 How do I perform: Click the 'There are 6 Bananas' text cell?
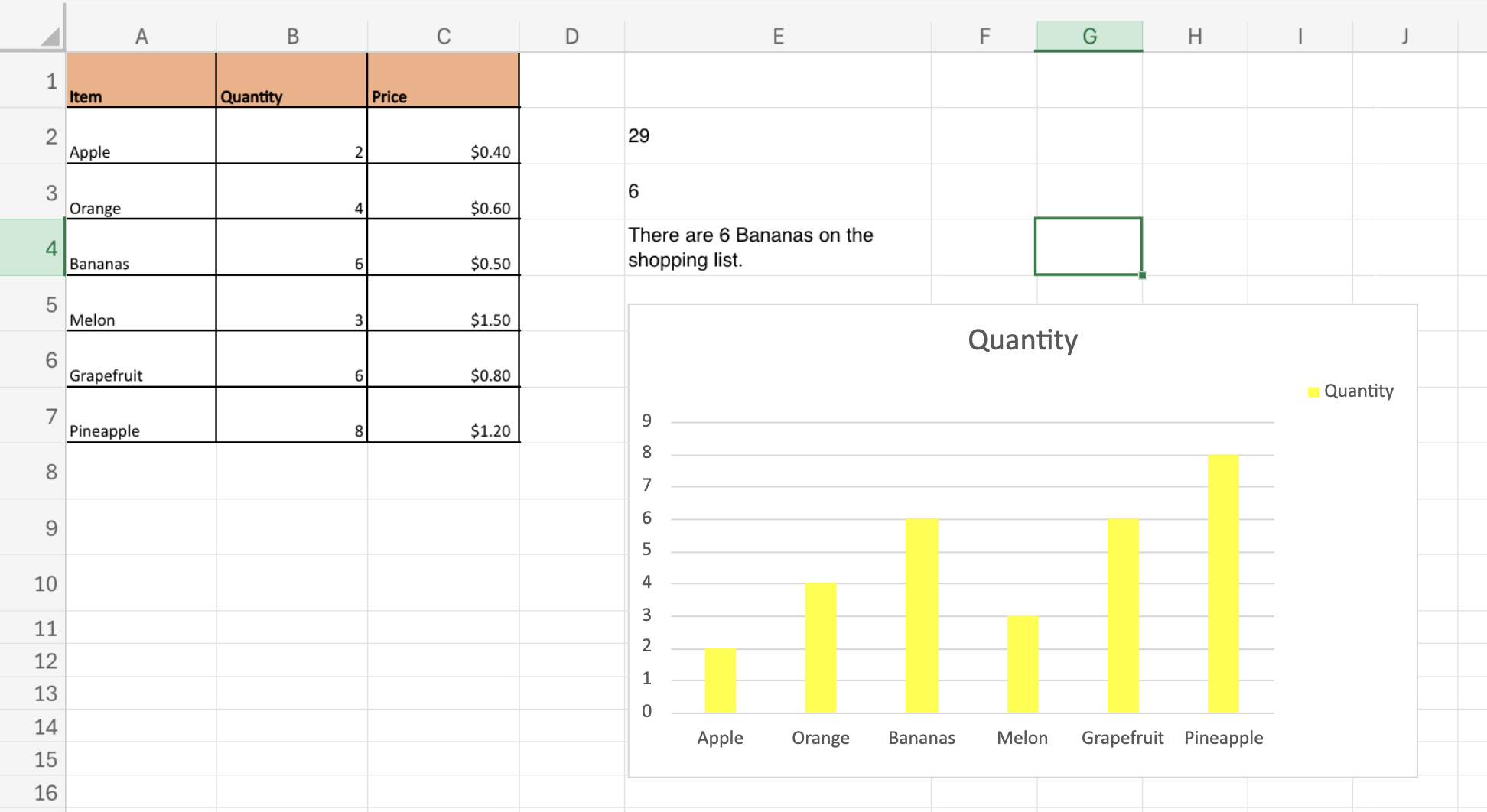778,248
